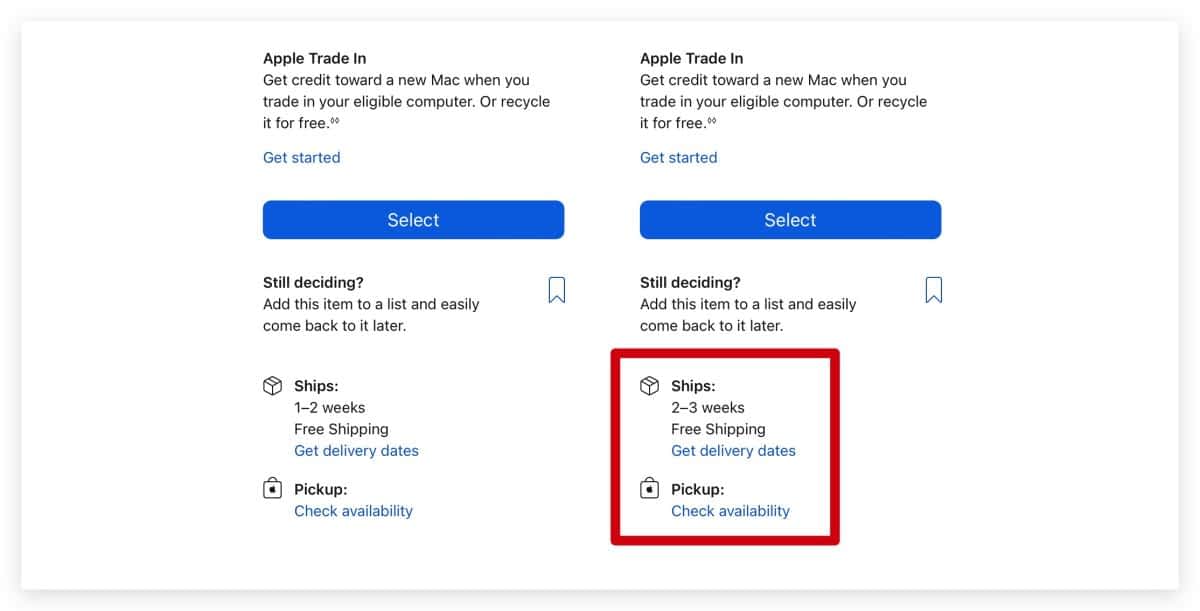Click right Apple Store pickup bag icon
1200x611 pixels.
[x=649, y=489]
